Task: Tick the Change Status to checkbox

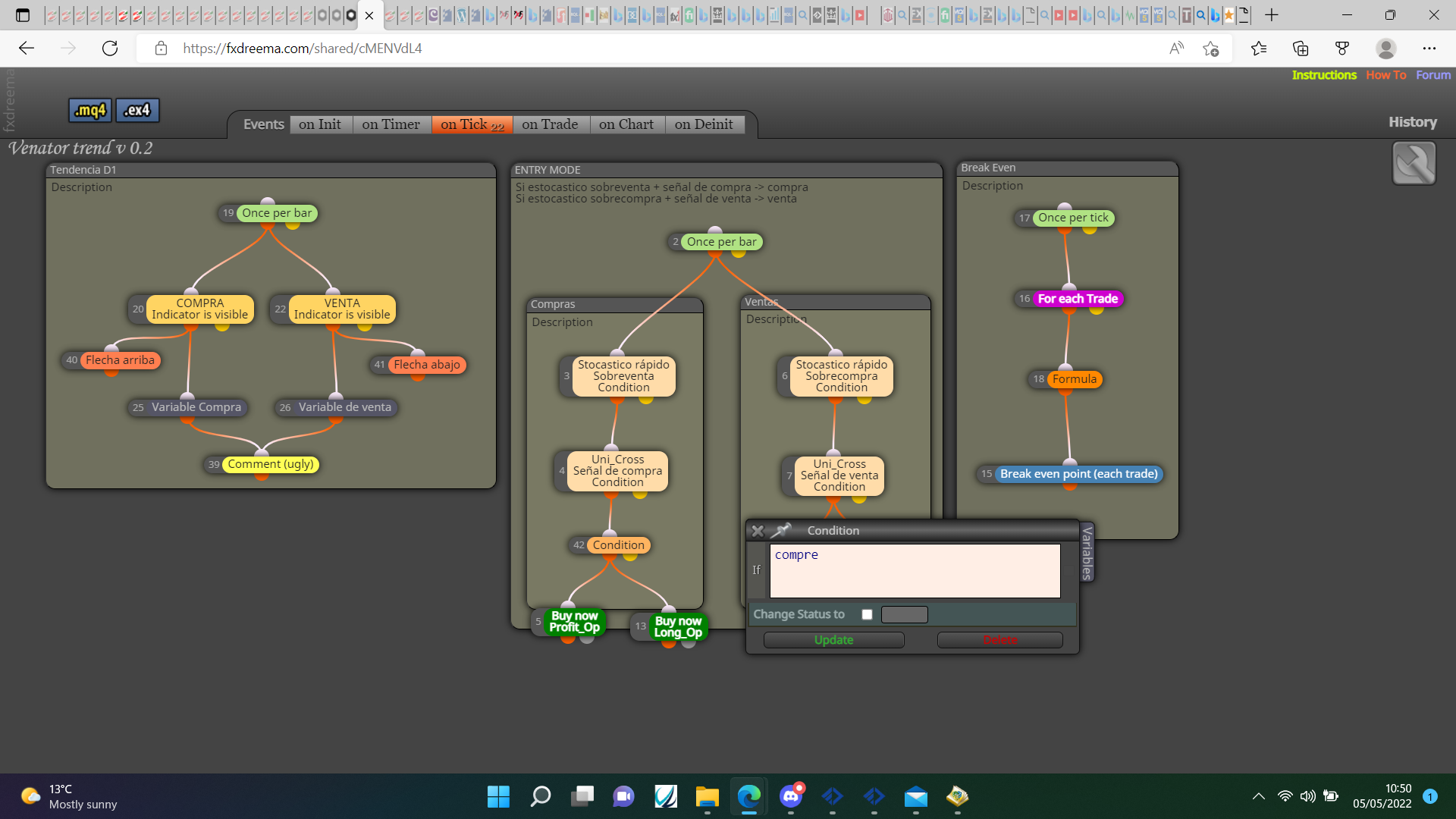Action: tap(867, 614)
